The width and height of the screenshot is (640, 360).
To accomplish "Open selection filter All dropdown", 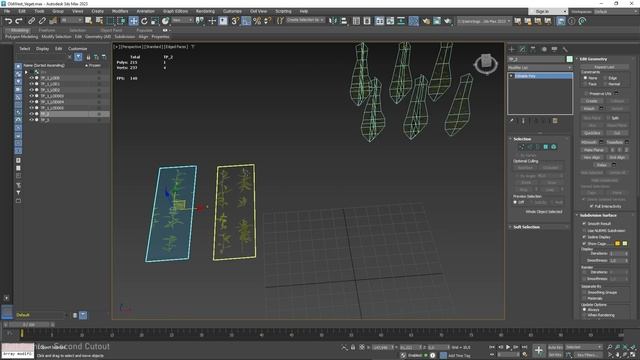I will 71,20.
